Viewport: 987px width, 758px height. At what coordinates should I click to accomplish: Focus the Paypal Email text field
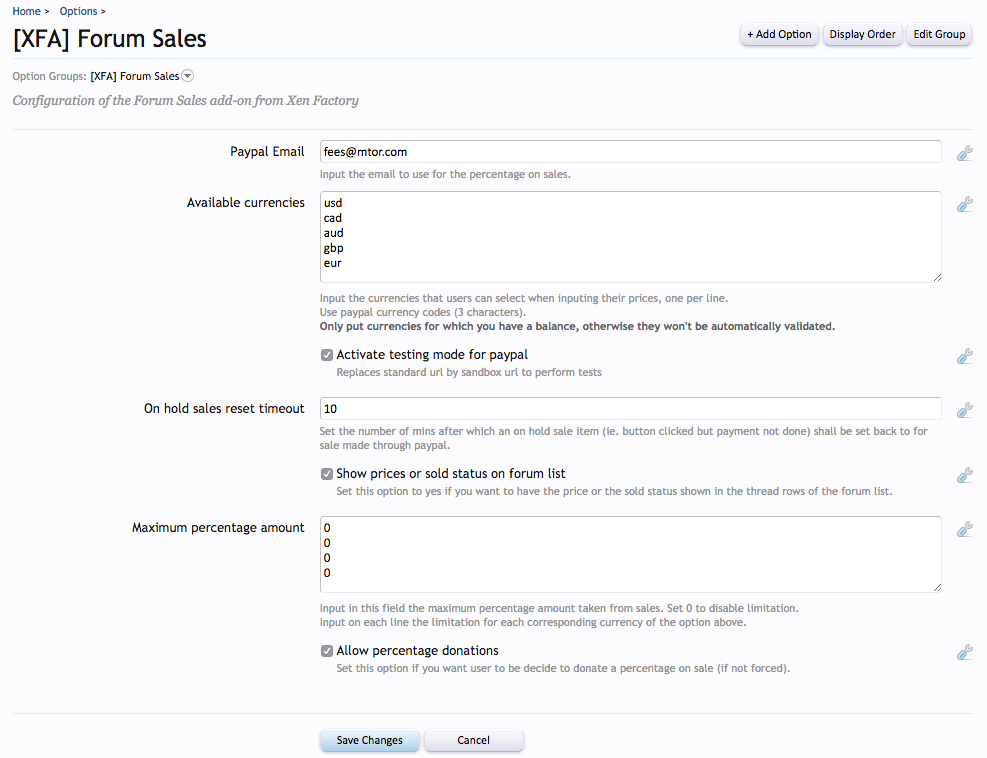(630, 151)
